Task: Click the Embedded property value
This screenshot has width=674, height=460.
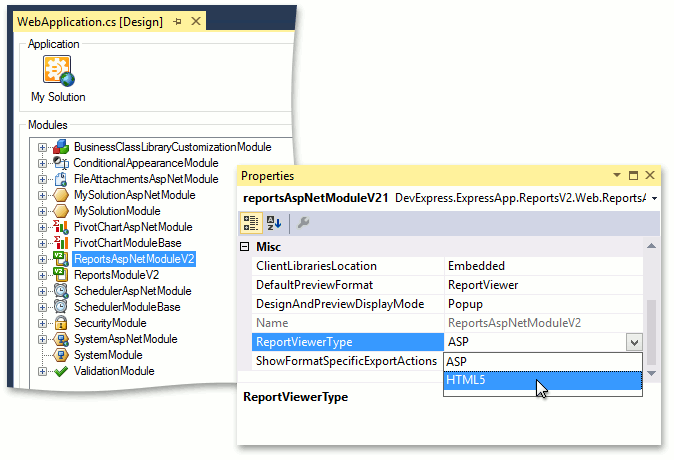Action: (476, 266)
